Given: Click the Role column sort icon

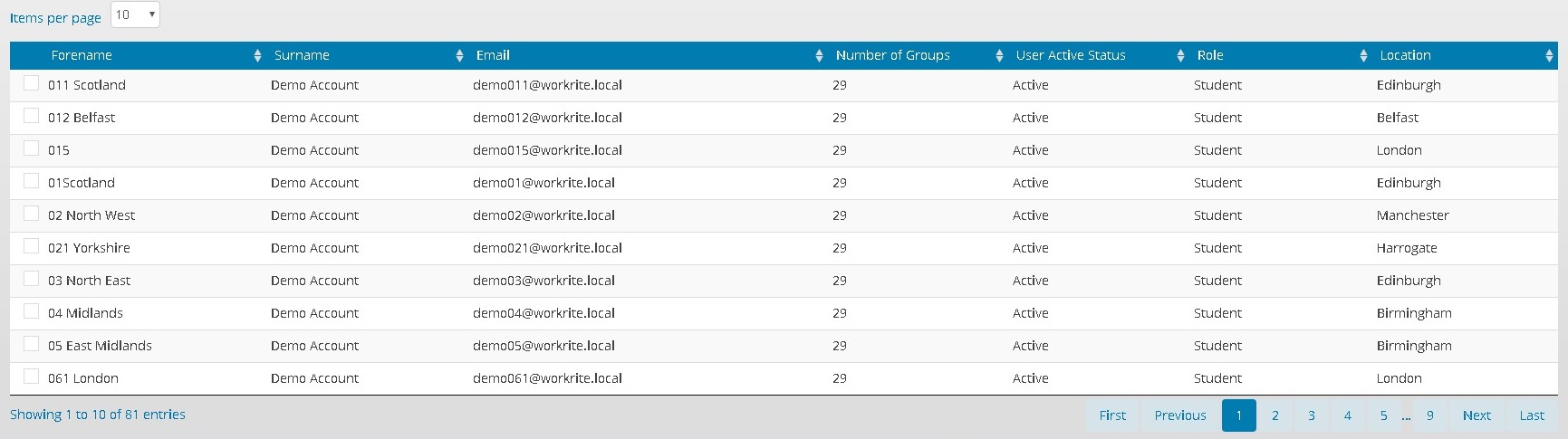Looking at the screenshot, I should point(1363,56).
